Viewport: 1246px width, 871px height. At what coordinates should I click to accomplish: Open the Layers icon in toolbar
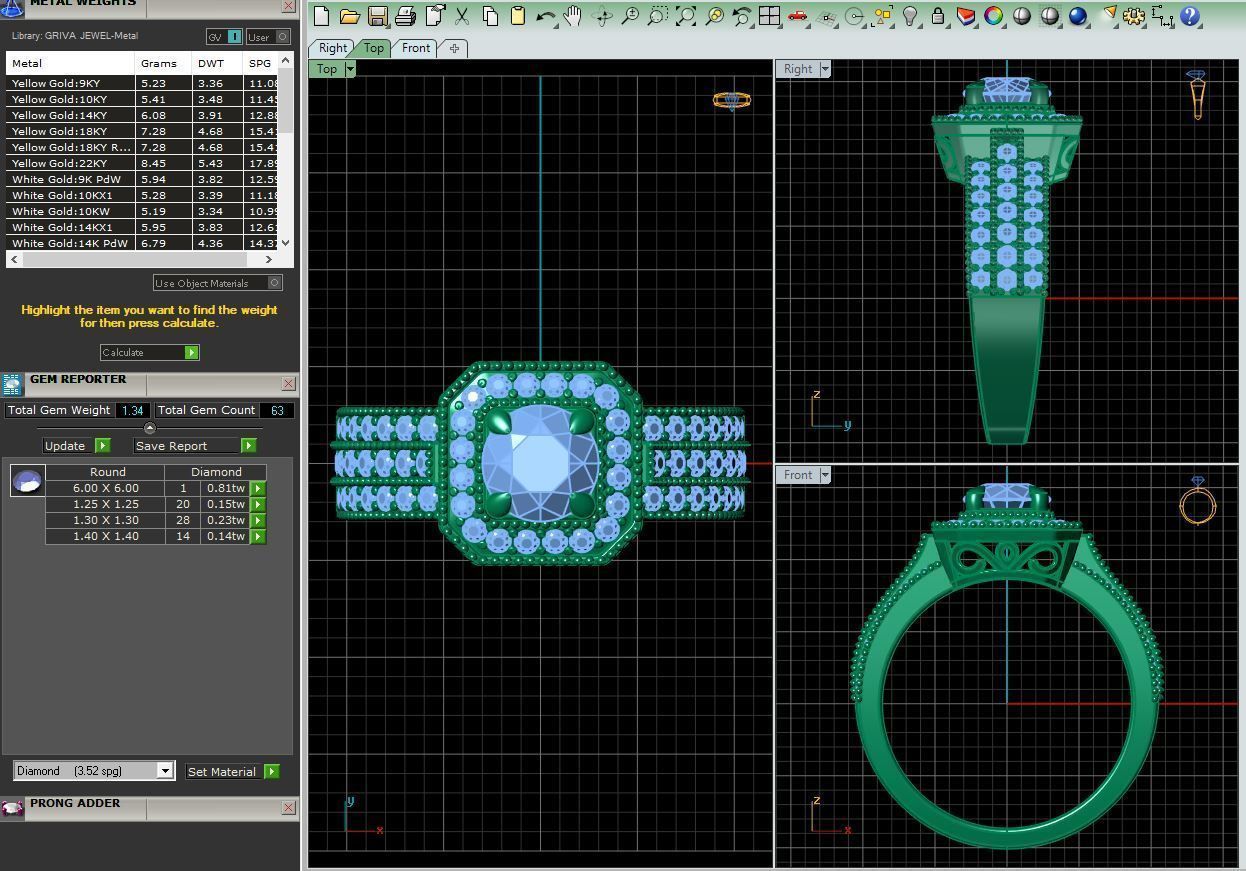click(x=966, y=16)
